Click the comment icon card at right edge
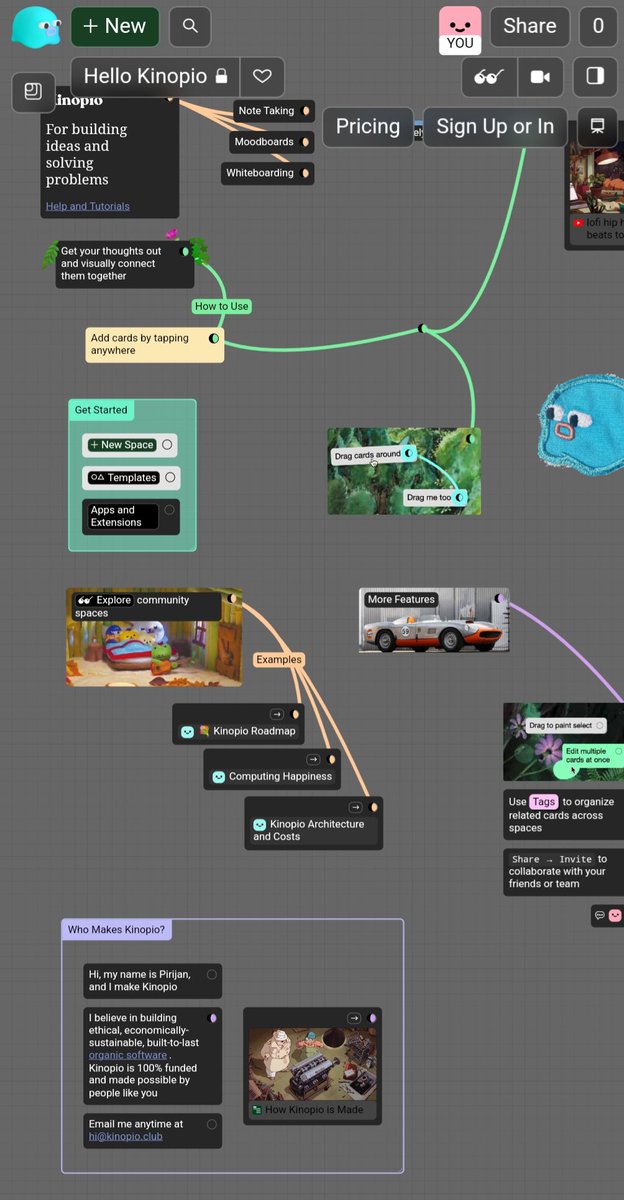Image resolution: width=624 pixels, height=1200 pixels. pos(607,915)
